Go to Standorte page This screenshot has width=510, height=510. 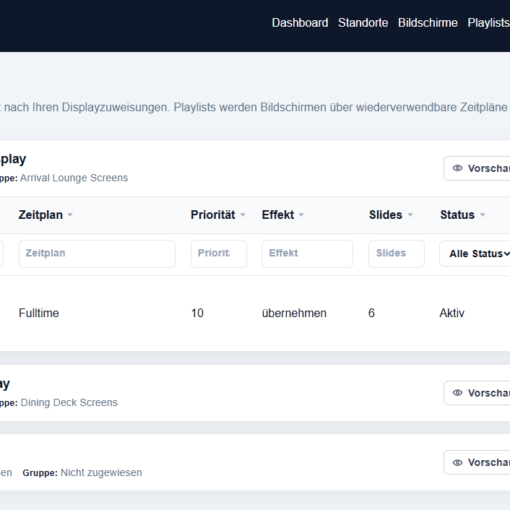(x=363, y=23)
